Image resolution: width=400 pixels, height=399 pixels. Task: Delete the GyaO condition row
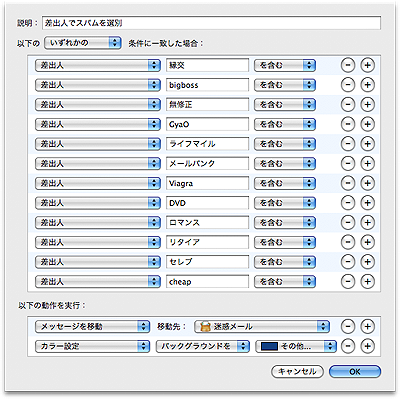coord(348,124)
